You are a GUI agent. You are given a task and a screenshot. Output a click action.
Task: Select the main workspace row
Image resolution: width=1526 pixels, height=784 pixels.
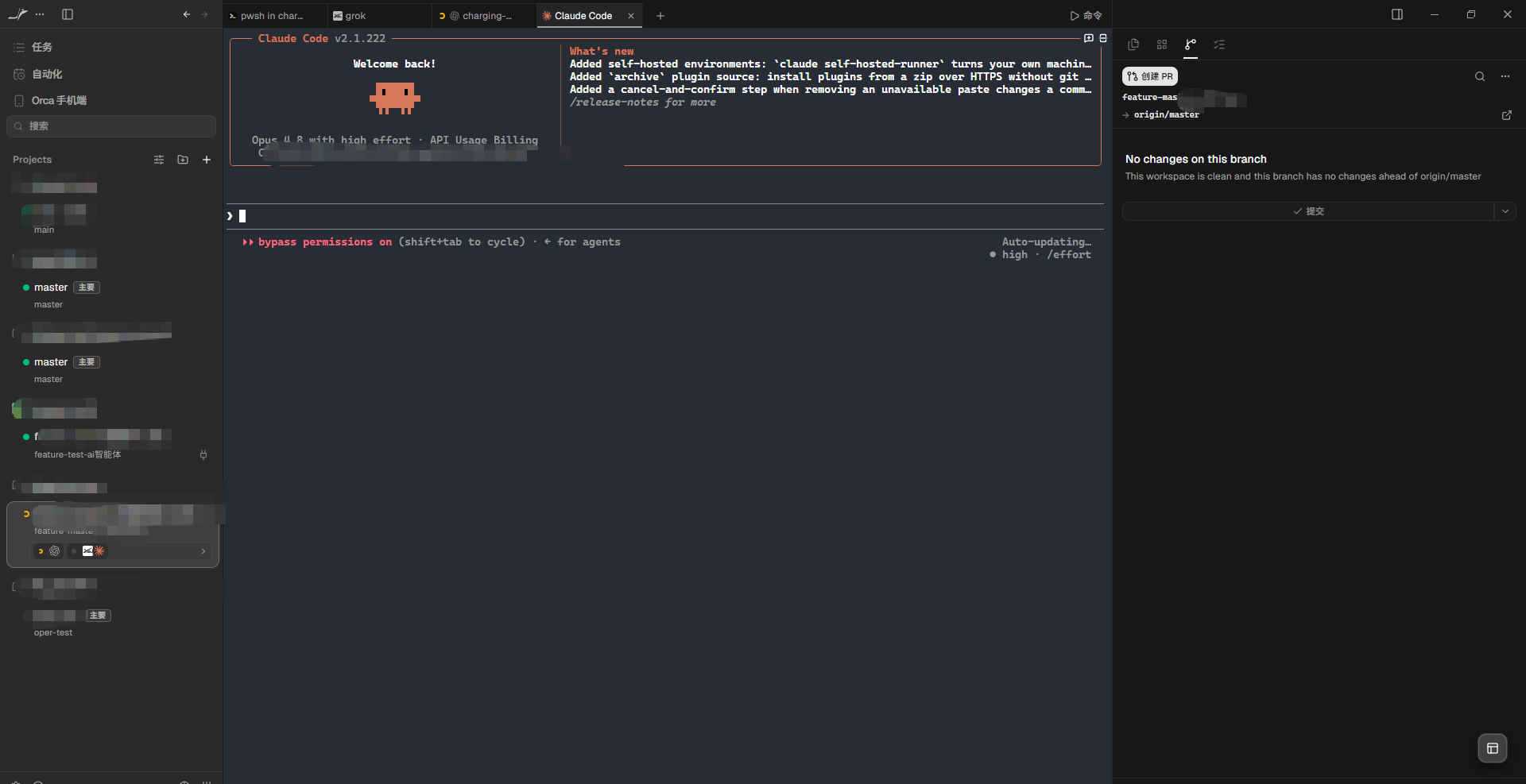point(111,219)
